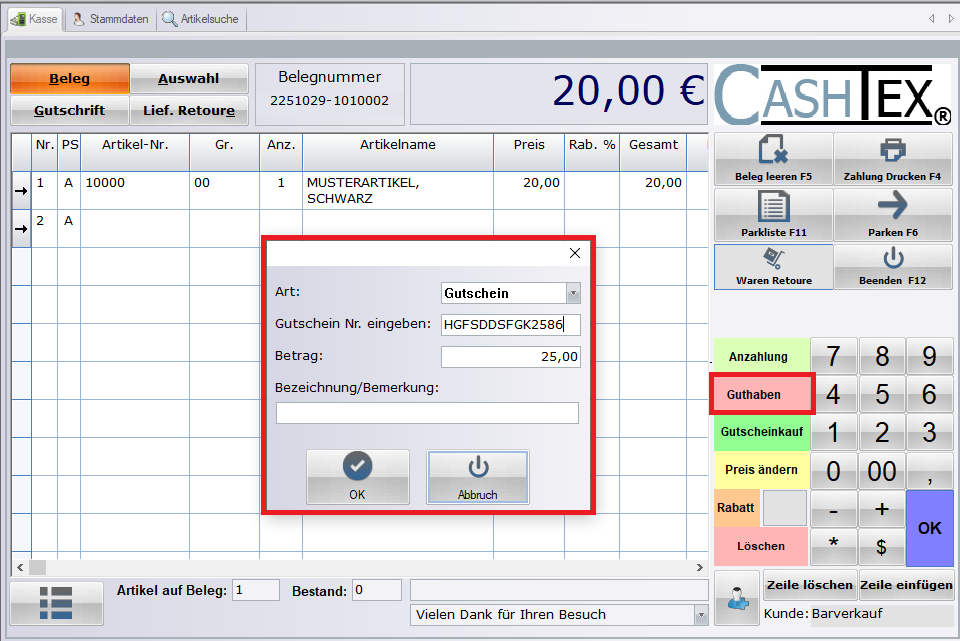
Task: Click the Bezeichnung/Bemerkung text field
Action: click(427, 413)
